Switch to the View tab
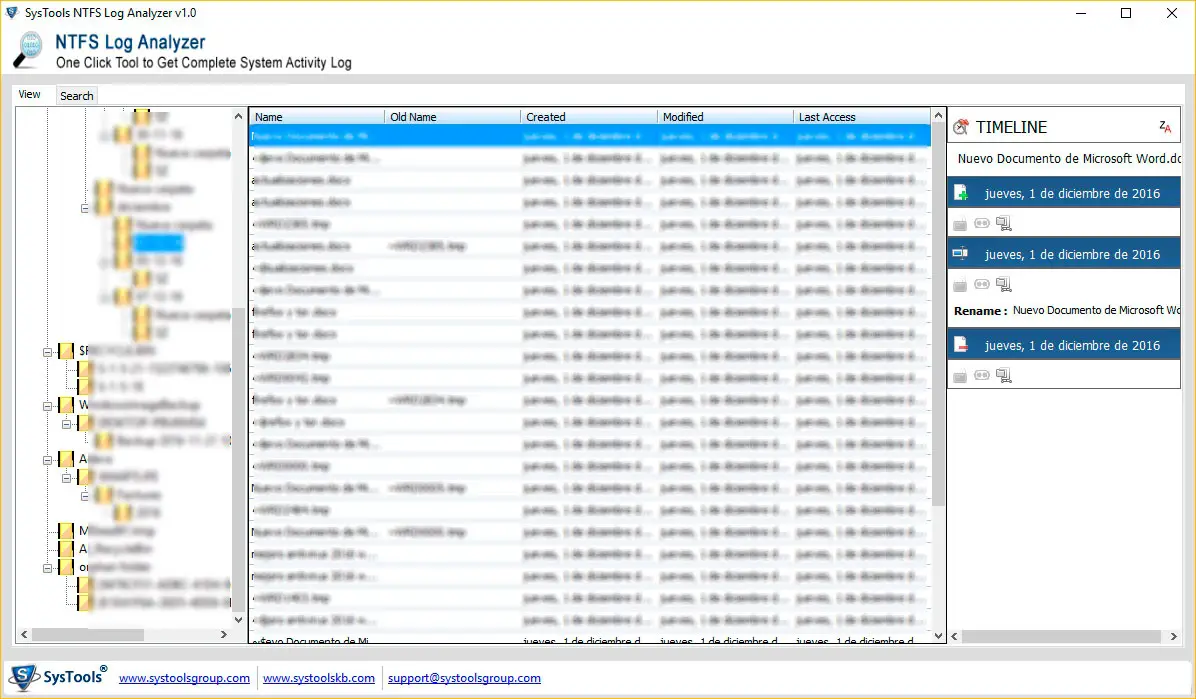 [x=30, y=95]
